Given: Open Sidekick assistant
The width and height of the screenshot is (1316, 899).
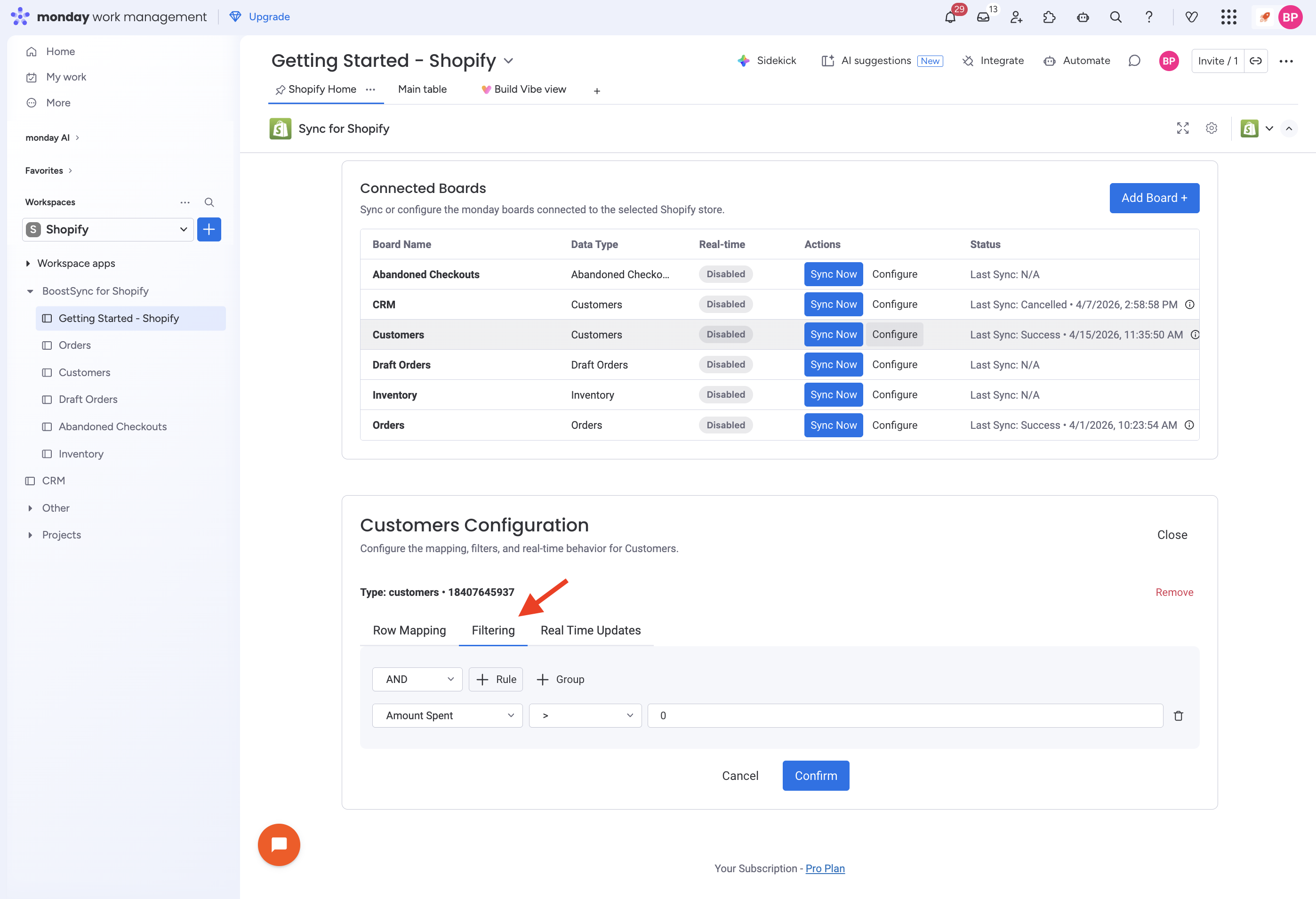Looking at the screenshot, I should click(x=767, y=61).
